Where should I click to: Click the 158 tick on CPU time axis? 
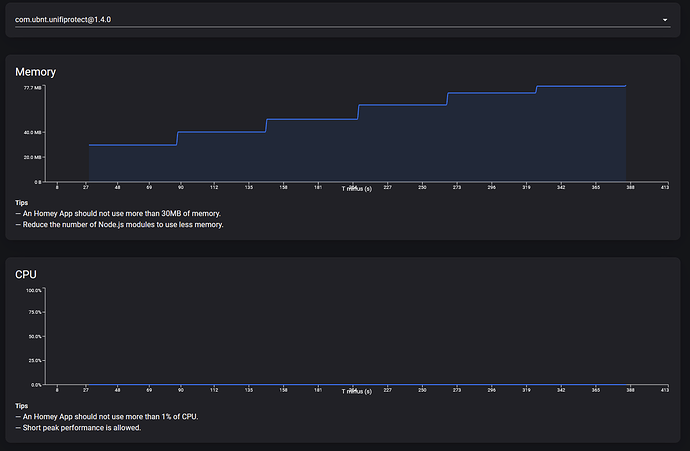[283, 390]
